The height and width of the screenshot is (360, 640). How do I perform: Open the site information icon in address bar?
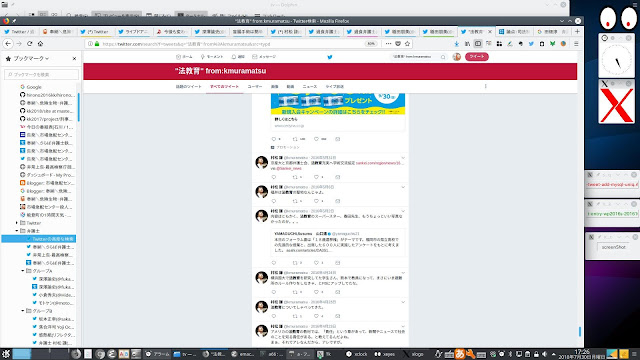point(90,44)
